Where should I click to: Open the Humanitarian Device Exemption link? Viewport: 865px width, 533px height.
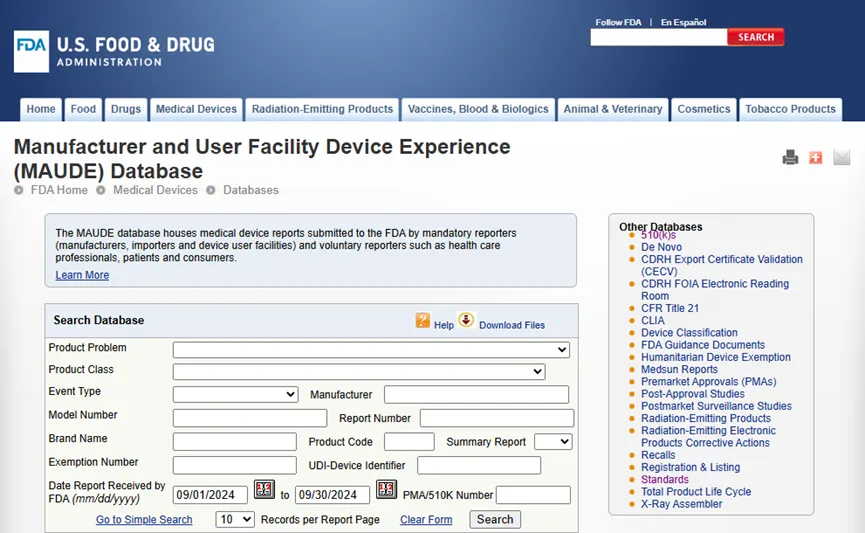pos(716,357)
